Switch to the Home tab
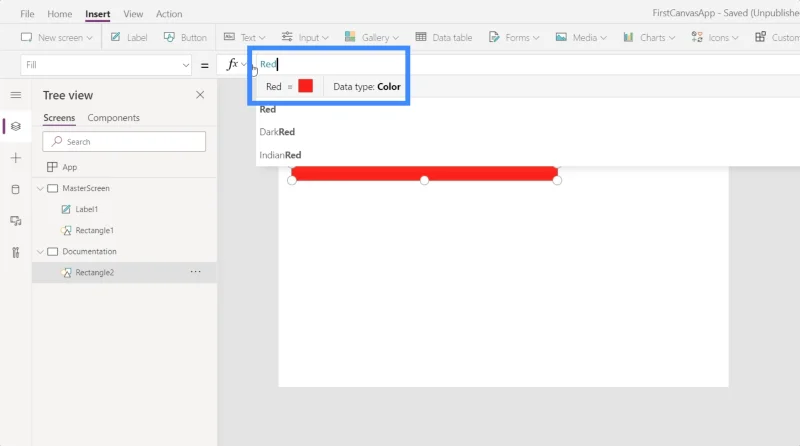 pyautogui.click(x=60, y=14)
